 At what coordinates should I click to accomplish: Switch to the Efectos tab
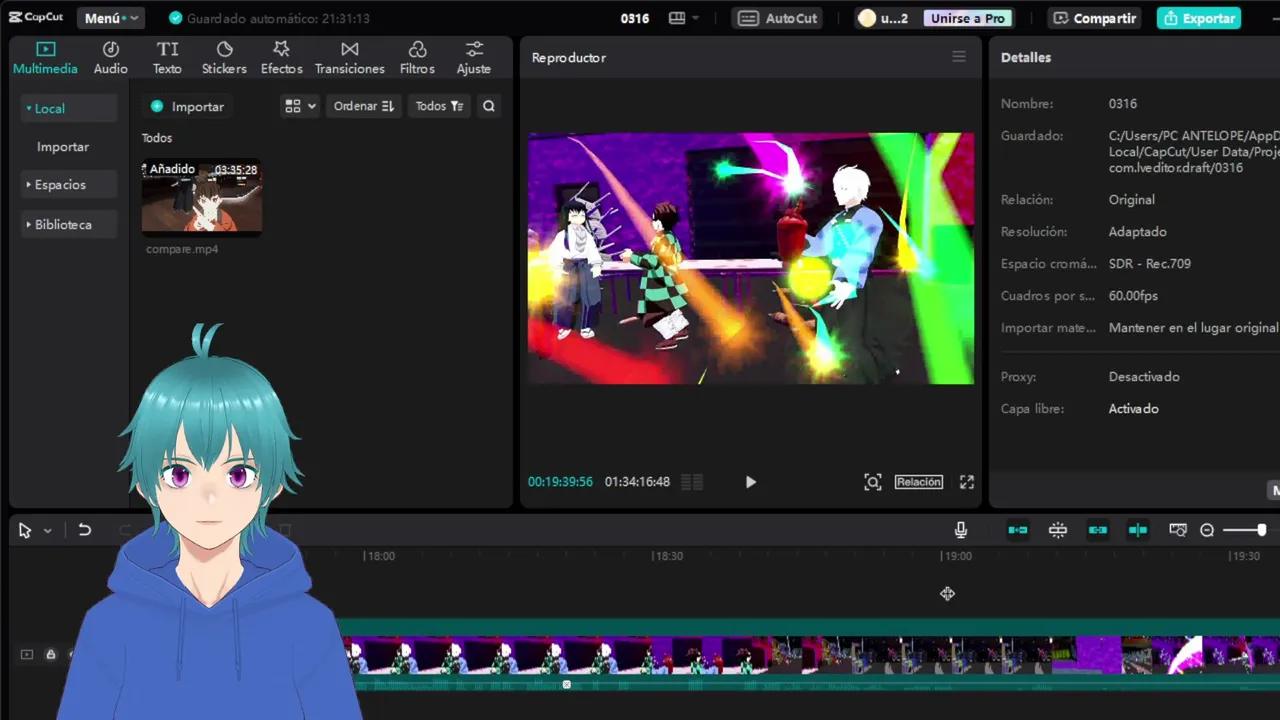pos(281,58)
